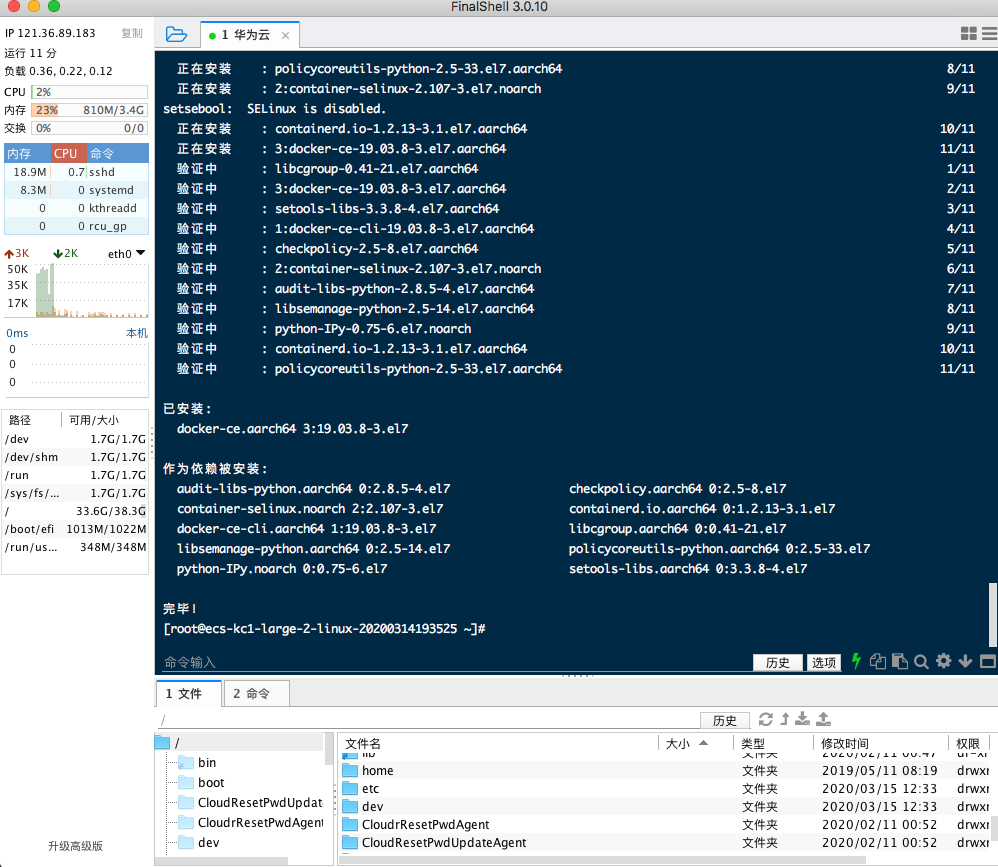Open the connection manager folder icon
Viewport: 998px width, 867px height.
(176, 34)
